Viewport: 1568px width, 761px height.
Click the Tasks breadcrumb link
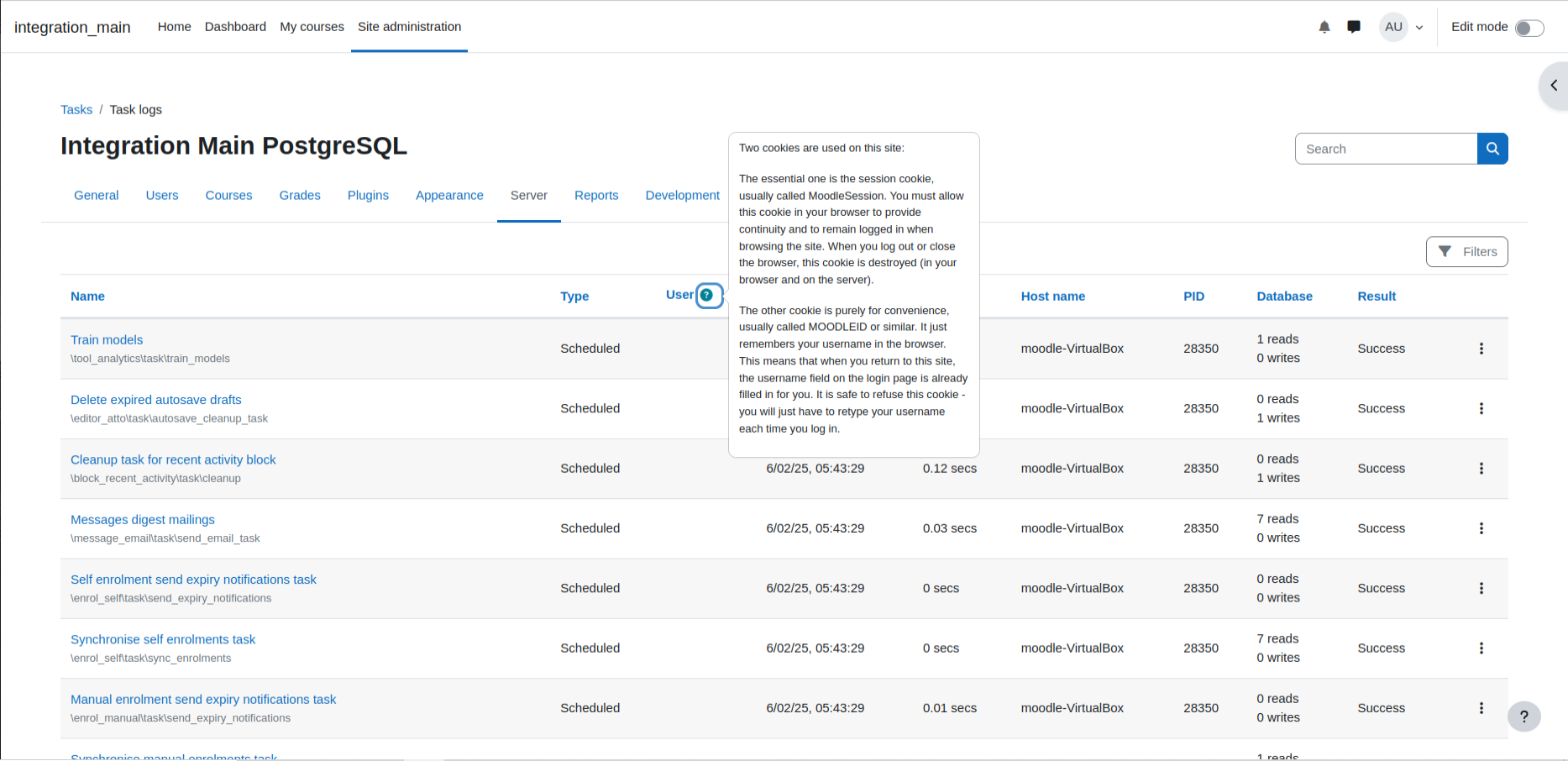tap(76, 110)
